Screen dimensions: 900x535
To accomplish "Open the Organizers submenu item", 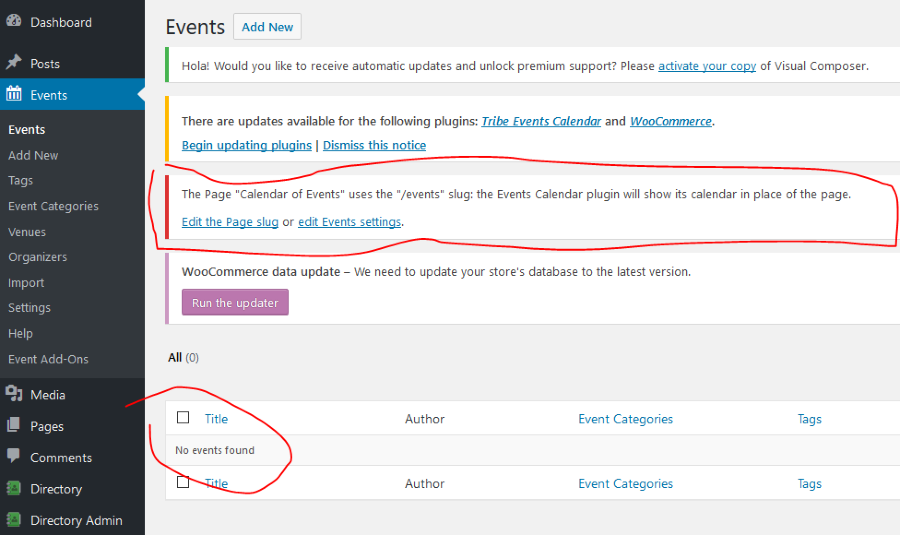I will [x=37, y=257].
